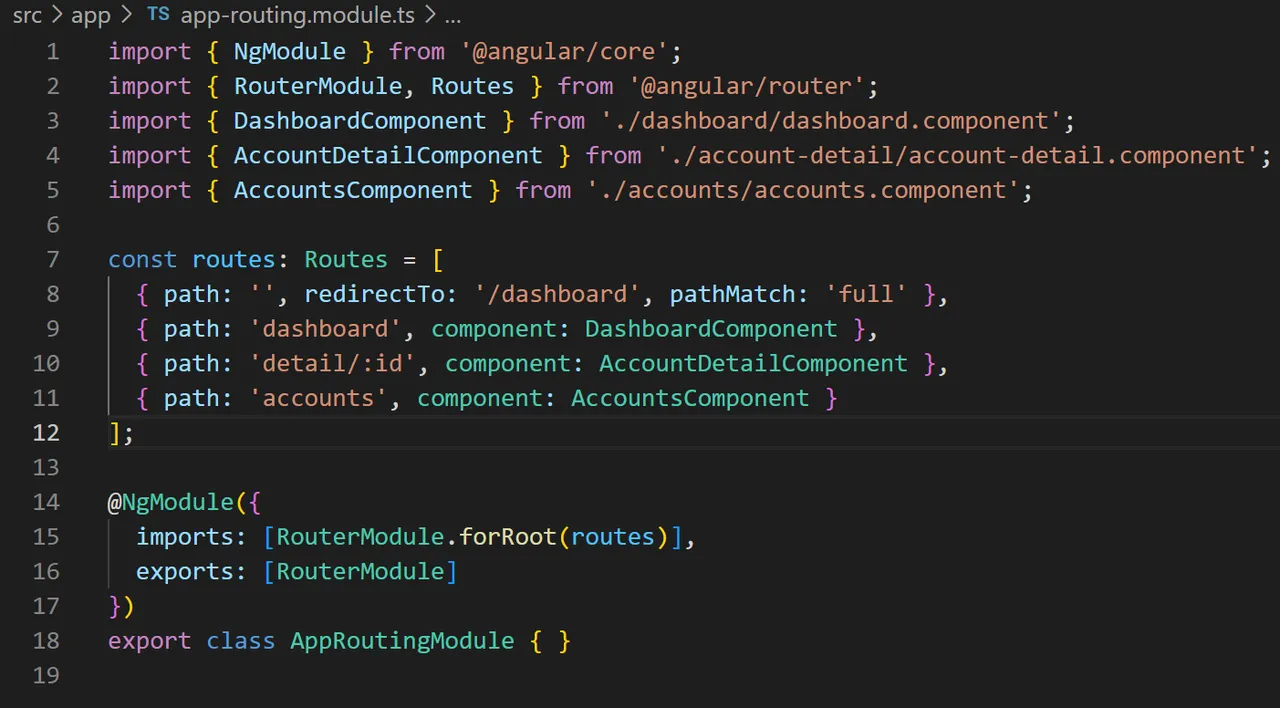The width and height of the screenshot is (1280, 708).
Task: Click line number 14 in the gutter
Action: coord(46,502)
